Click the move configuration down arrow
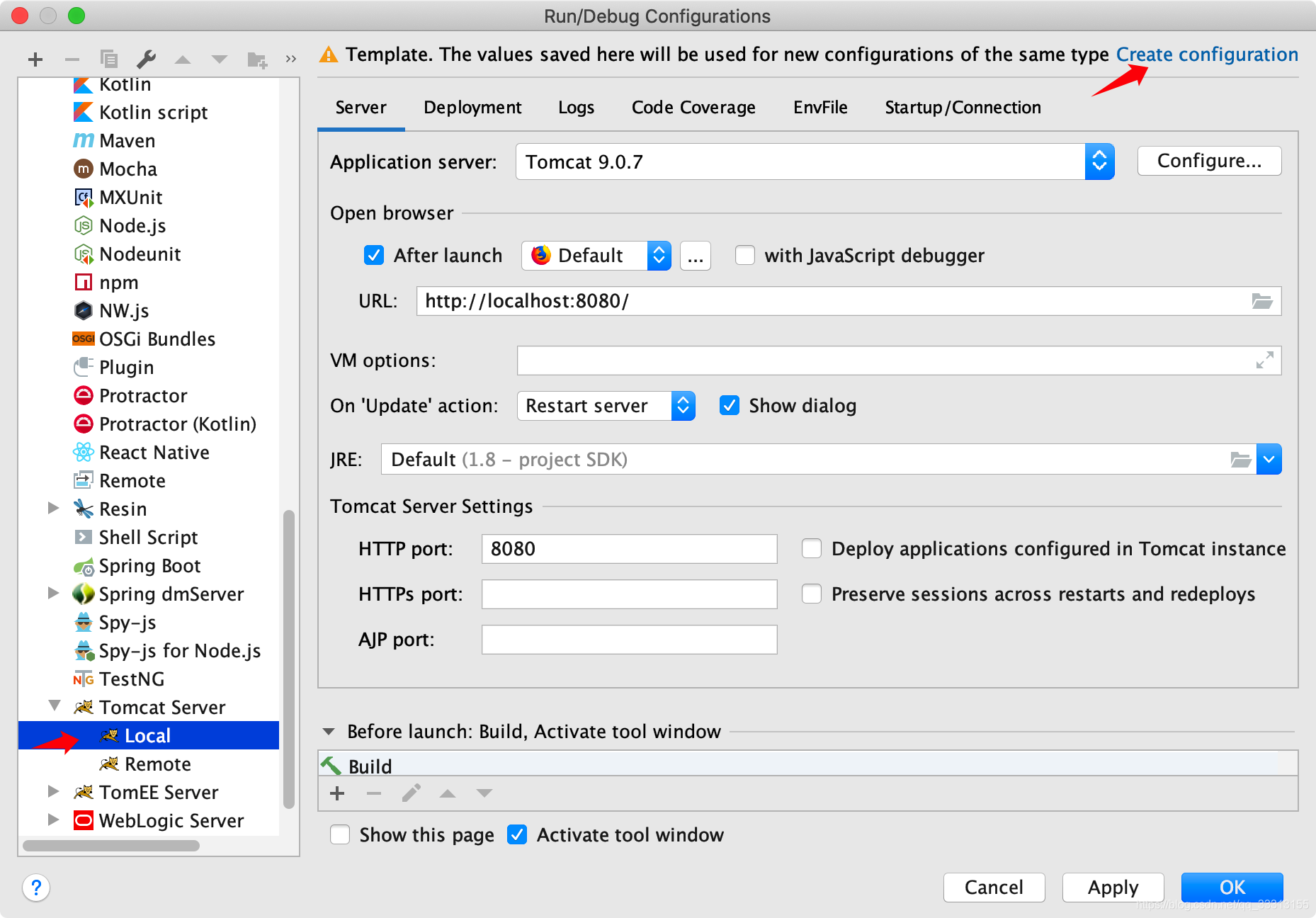Screen dimensions: 1316x918 220,59
